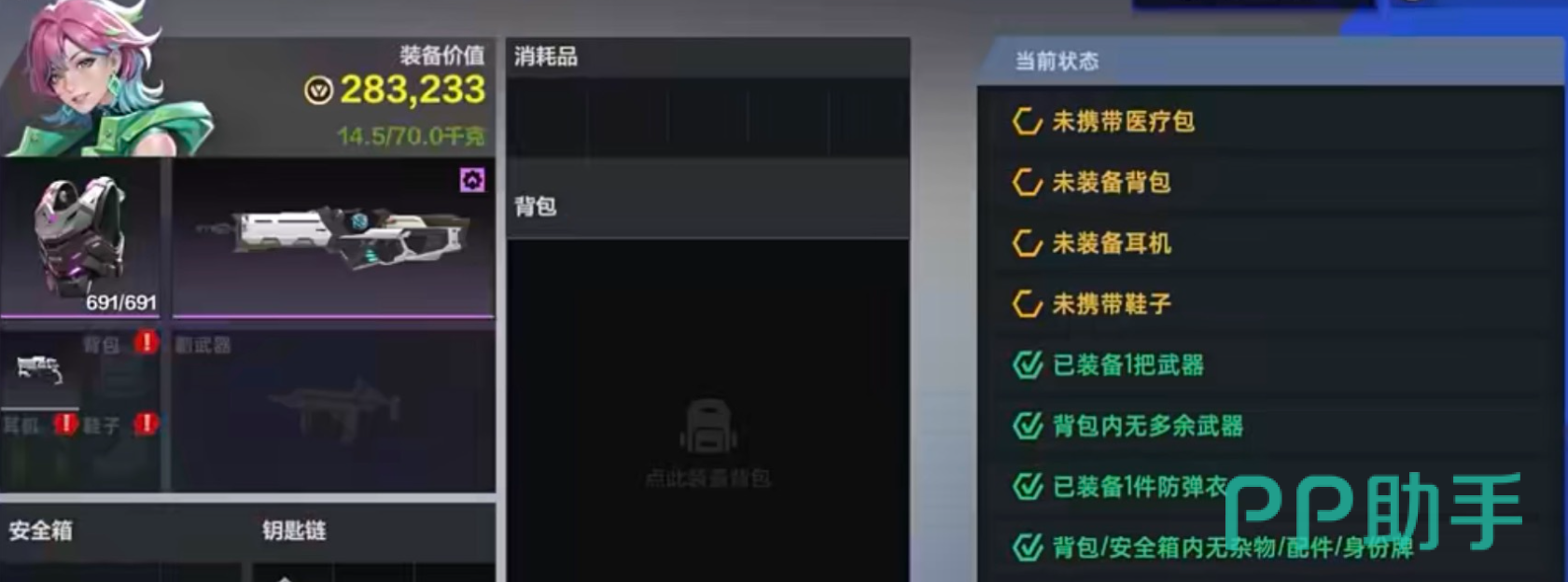Select the primary weapon rifle slot

tap(333, 238)
